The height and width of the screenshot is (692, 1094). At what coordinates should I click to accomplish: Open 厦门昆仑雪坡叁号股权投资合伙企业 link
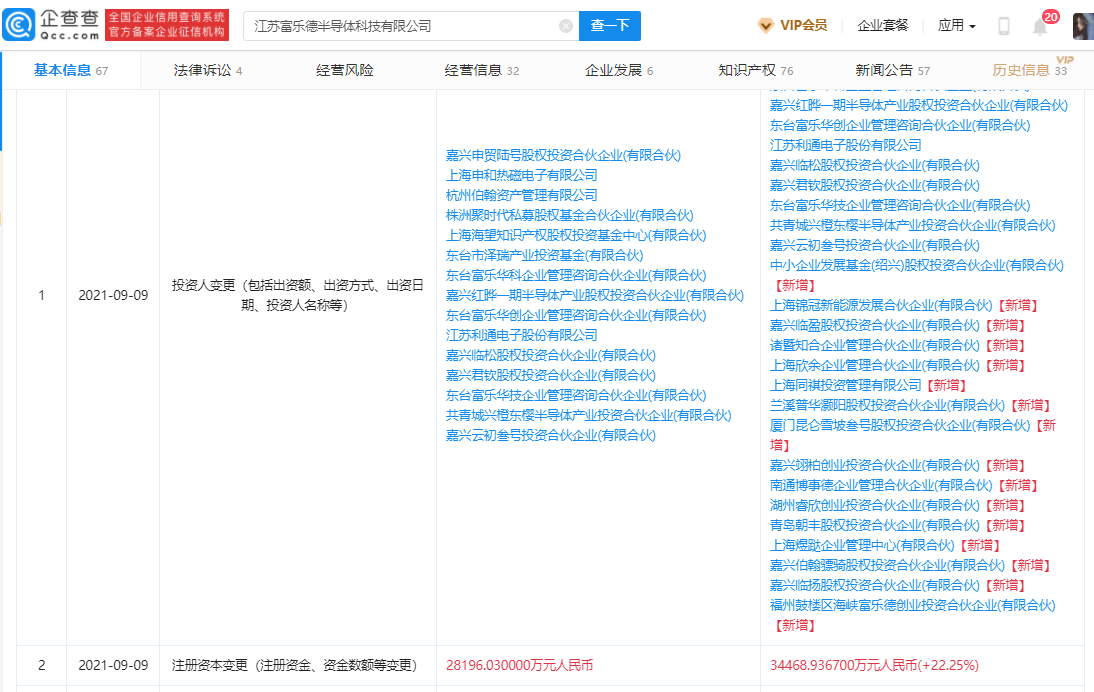899,426
